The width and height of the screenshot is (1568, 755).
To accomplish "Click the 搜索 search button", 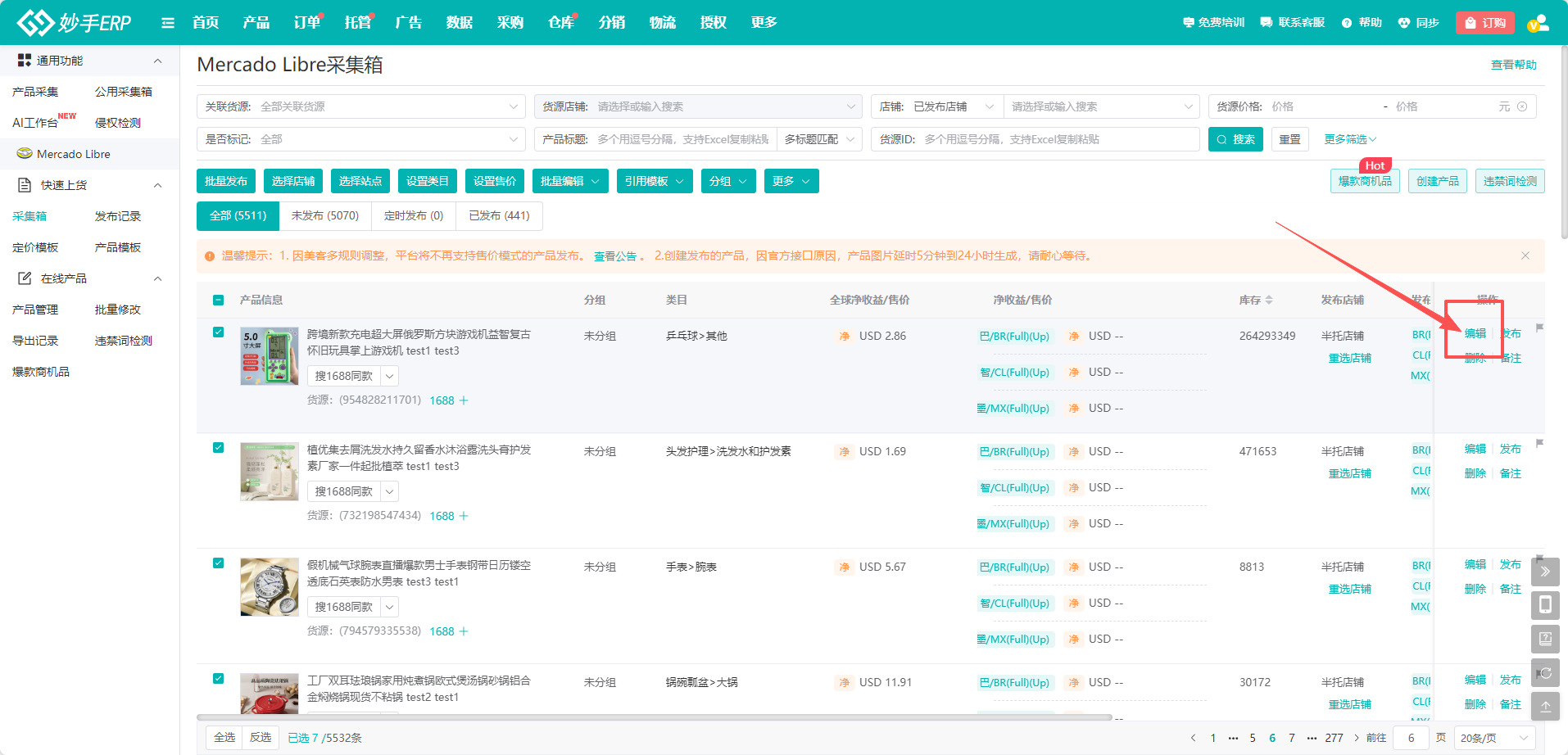I will click(1235, 139).
